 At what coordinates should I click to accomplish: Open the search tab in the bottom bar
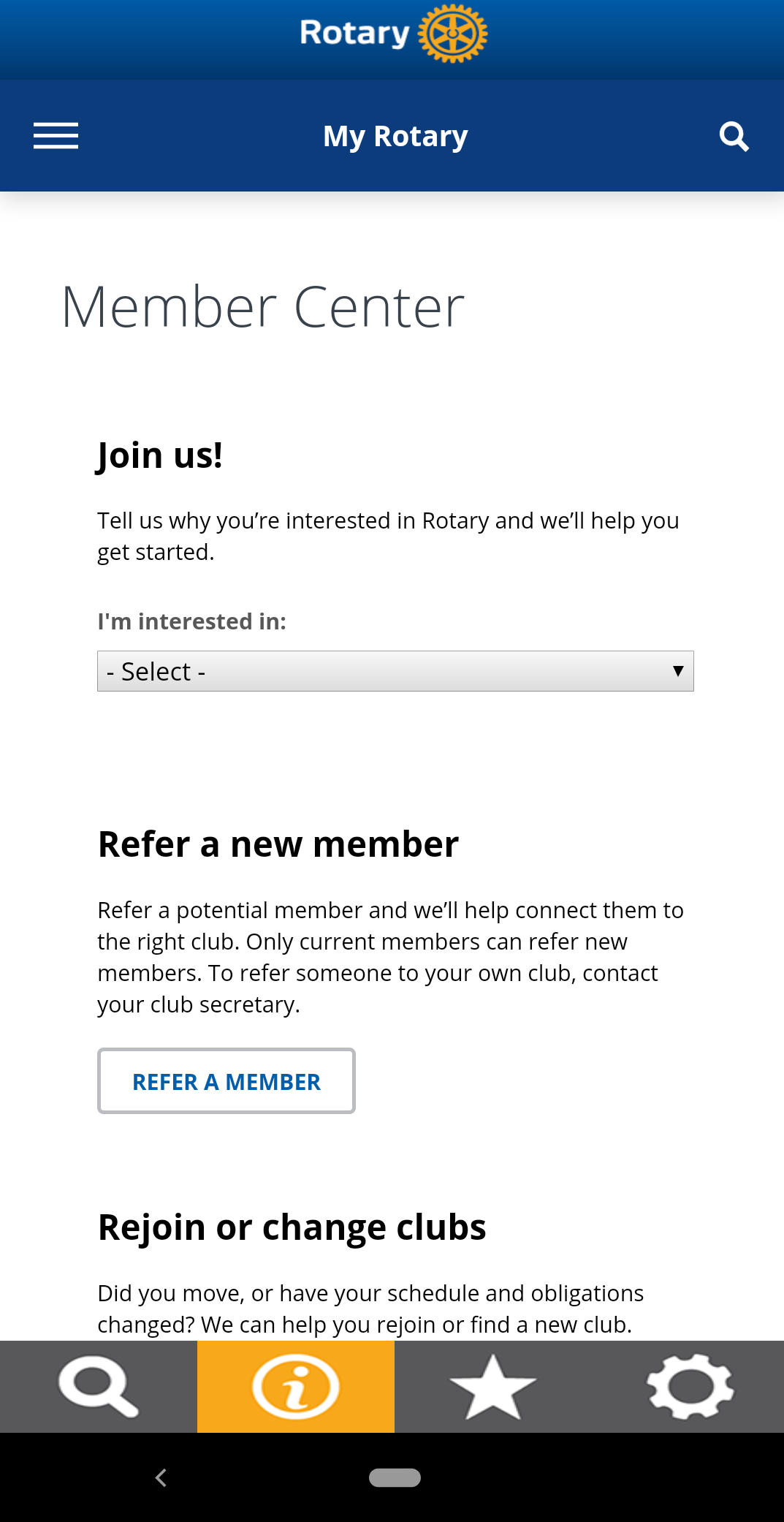click(99, 1386)
